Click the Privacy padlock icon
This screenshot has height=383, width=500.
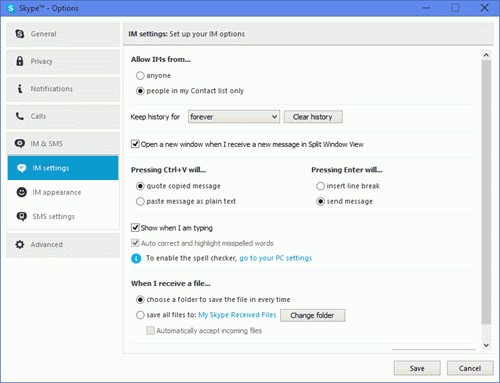coord(20,61)
